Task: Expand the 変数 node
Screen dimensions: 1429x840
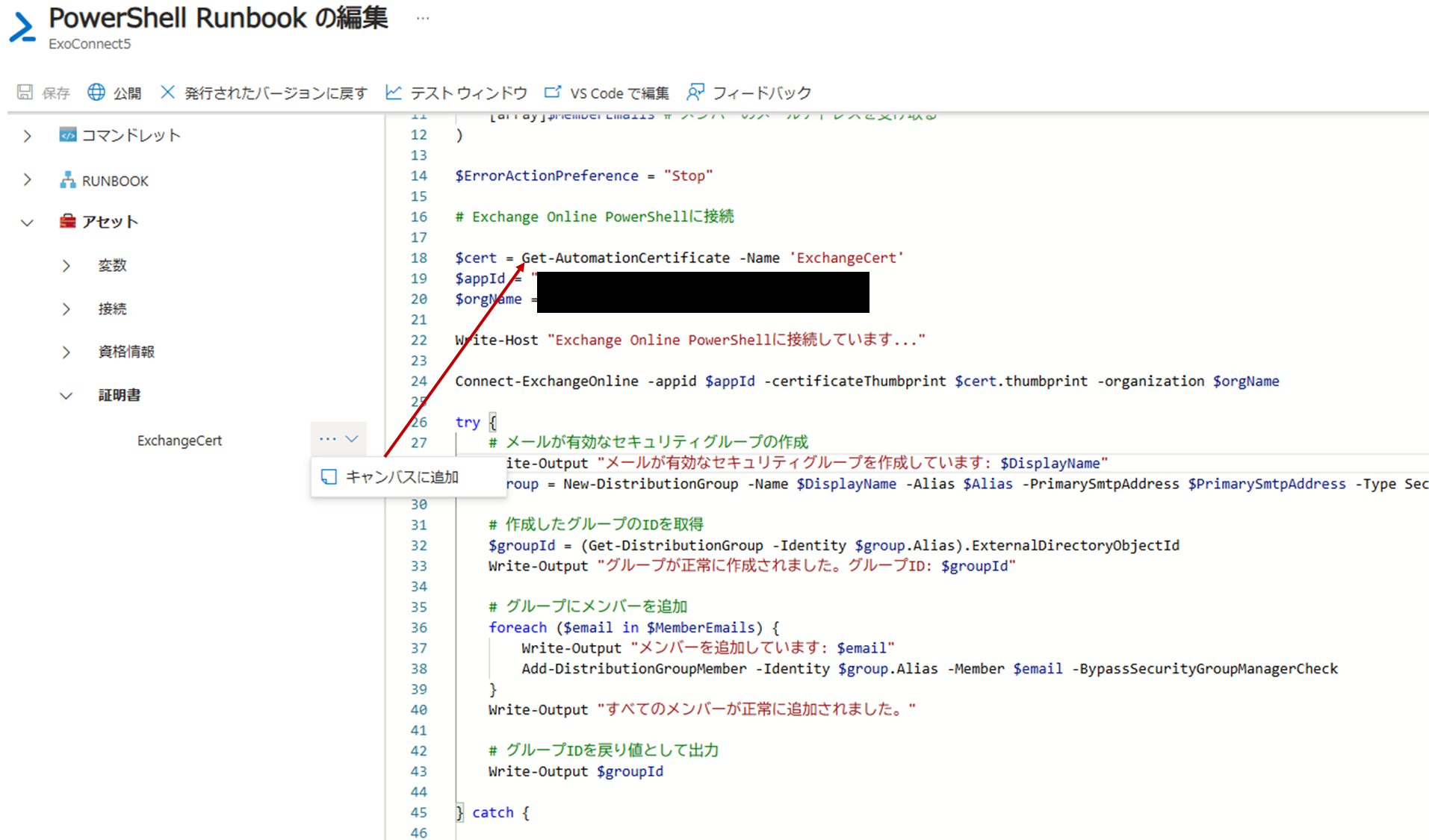Action: coord(66,266)
